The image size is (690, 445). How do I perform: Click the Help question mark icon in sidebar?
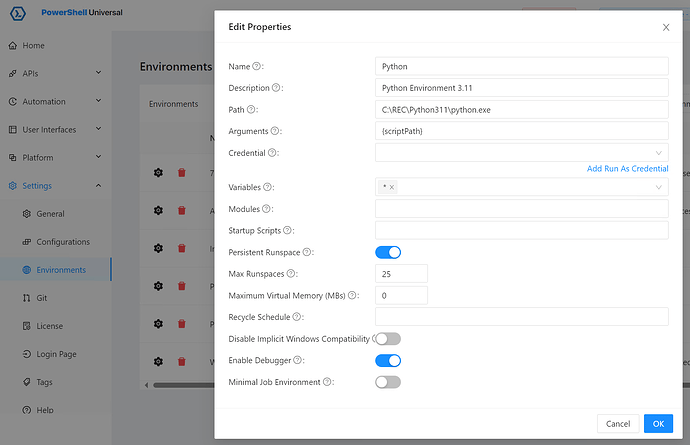(27, 410)
